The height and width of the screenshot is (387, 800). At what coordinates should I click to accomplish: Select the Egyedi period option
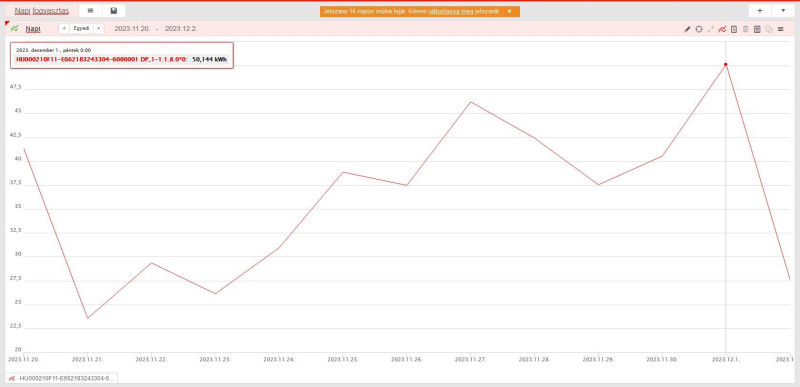(81, 29)
